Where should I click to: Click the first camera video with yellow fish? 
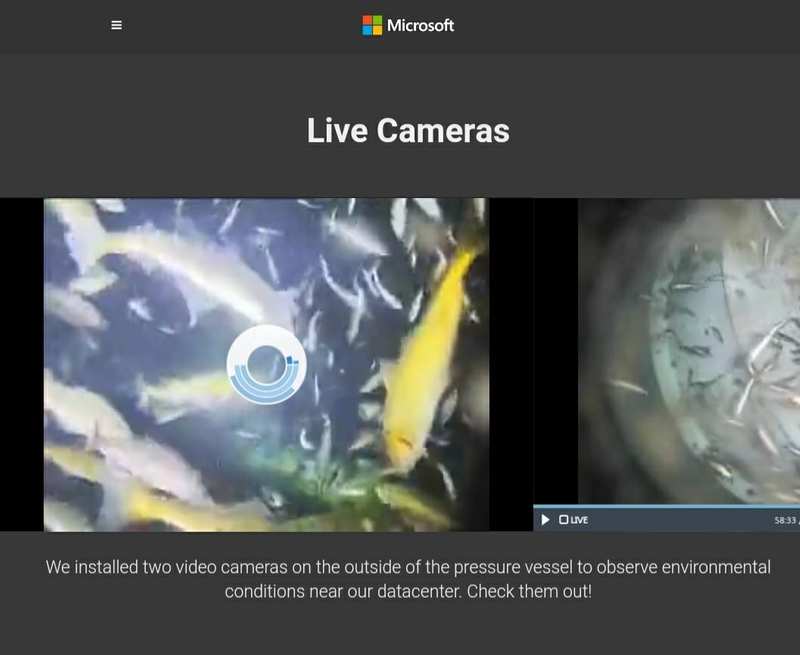click(x=266, y=364)
